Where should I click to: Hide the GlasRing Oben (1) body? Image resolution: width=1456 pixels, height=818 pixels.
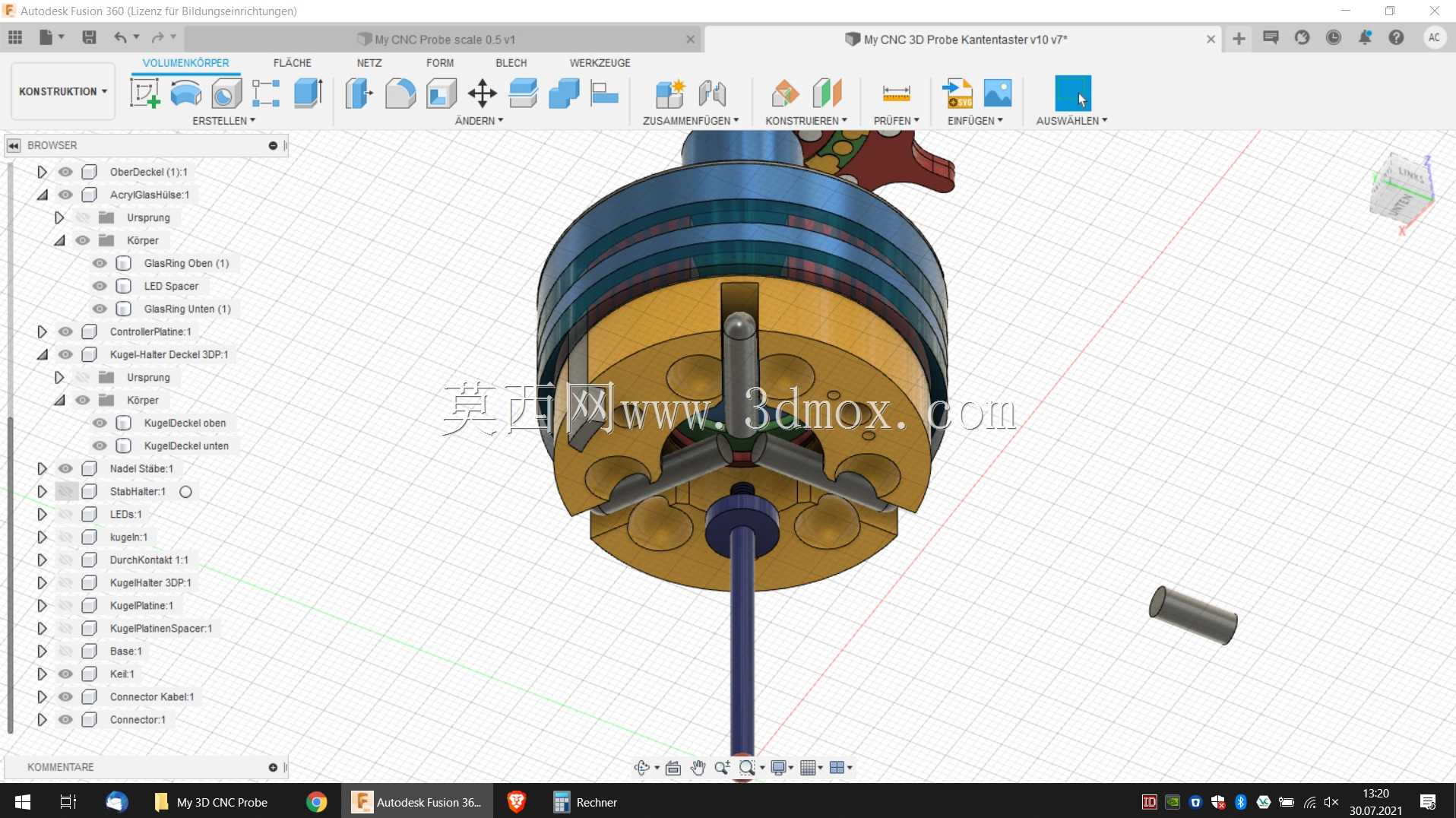100,263
